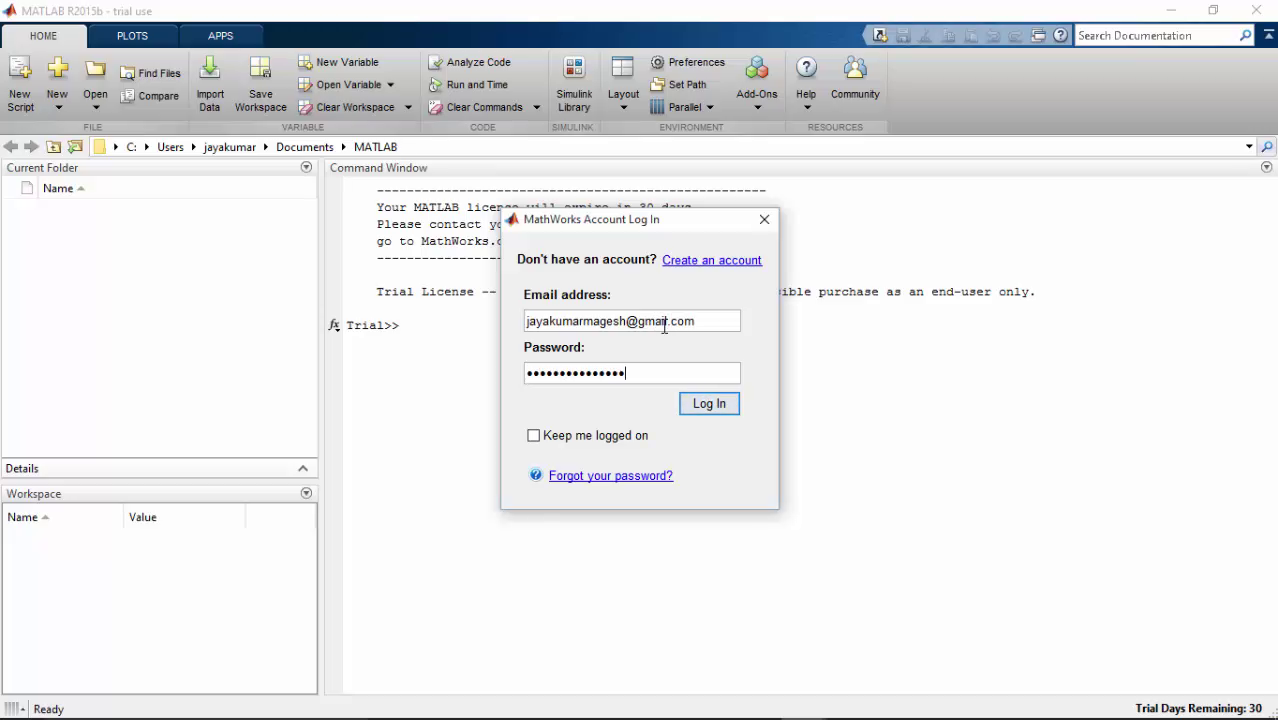The image size is (1278, 720).
Task: Click the address bar search icon
Action: click(x=1267, y=147)
